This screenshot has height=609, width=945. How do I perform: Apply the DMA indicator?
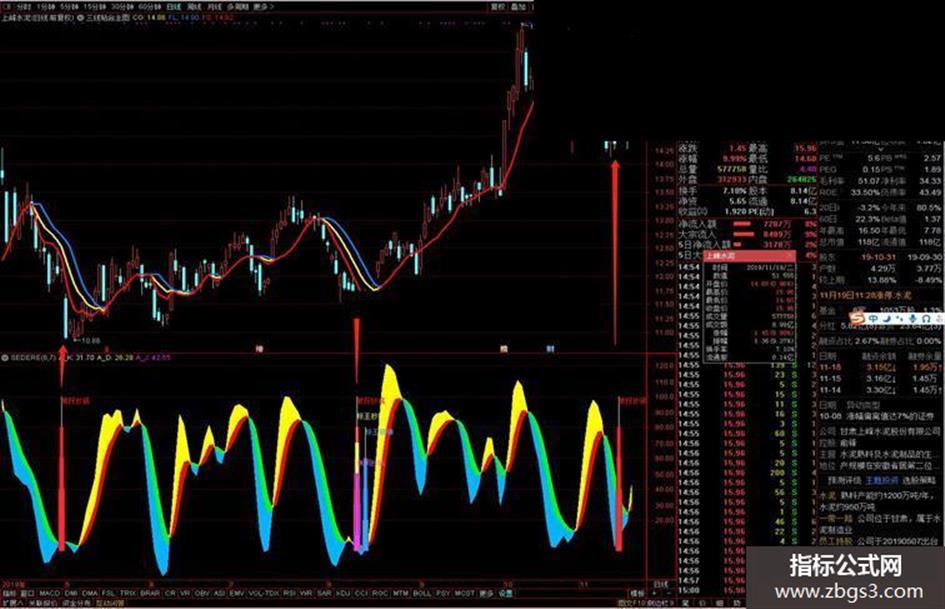(89, 593)
